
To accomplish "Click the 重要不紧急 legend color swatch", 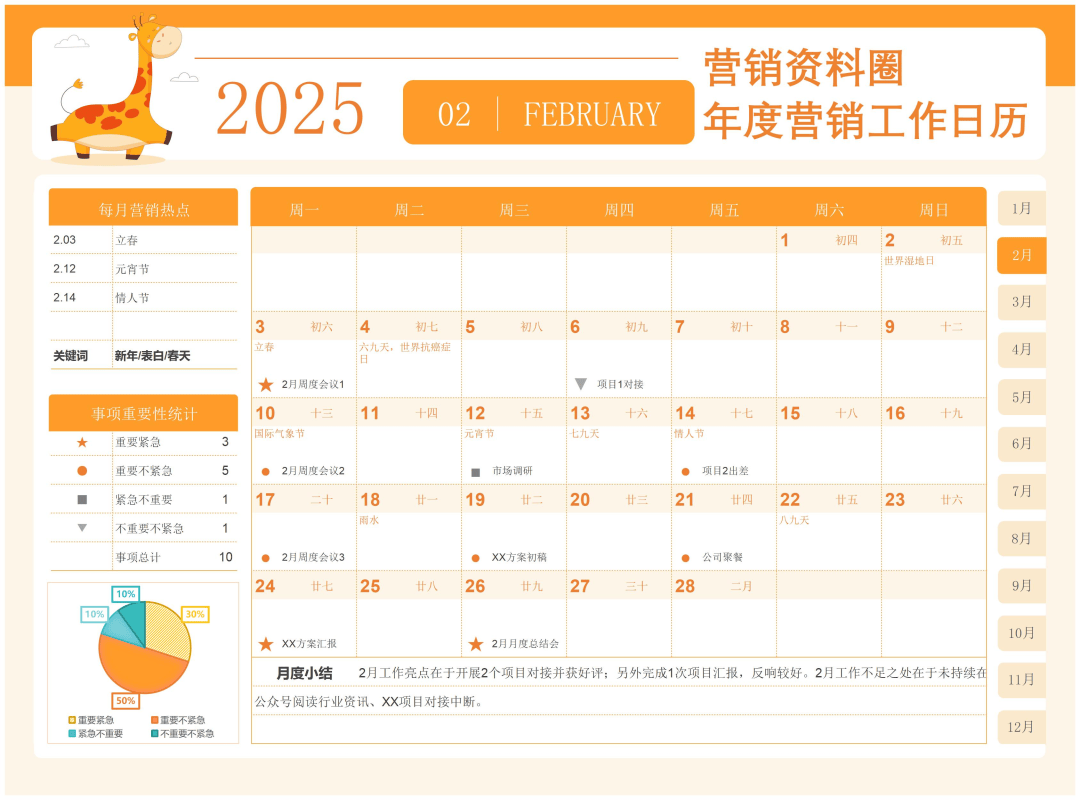I will point(155,720).
